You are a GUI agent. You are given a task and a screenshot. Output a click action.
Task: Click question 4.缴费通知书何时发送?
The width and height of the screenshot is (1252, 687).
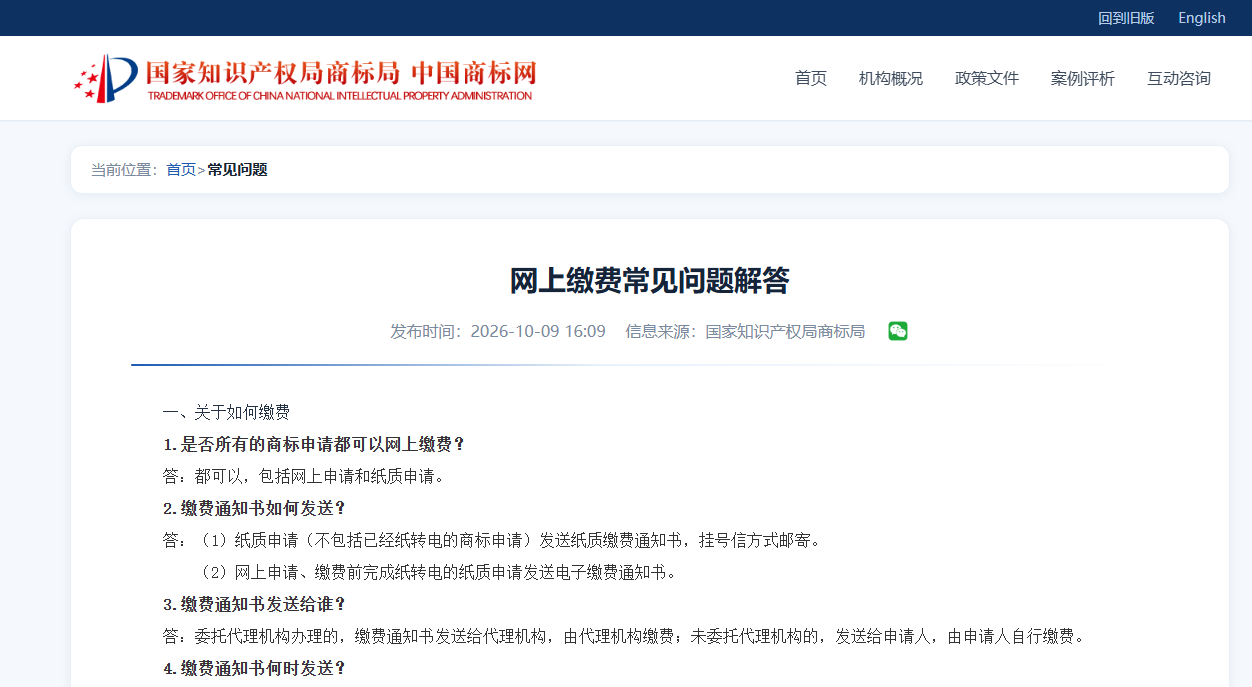pyautogui.click(x=254, y=668)
